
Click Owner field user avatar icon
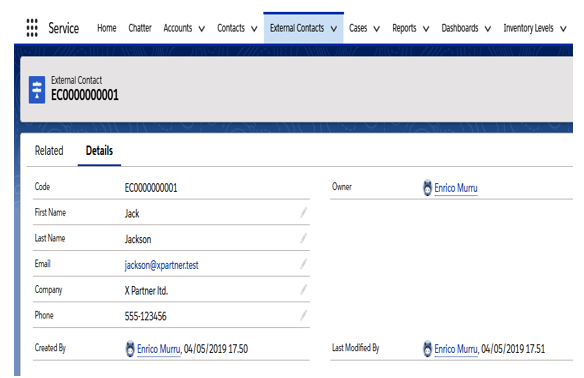coord(427,188)
